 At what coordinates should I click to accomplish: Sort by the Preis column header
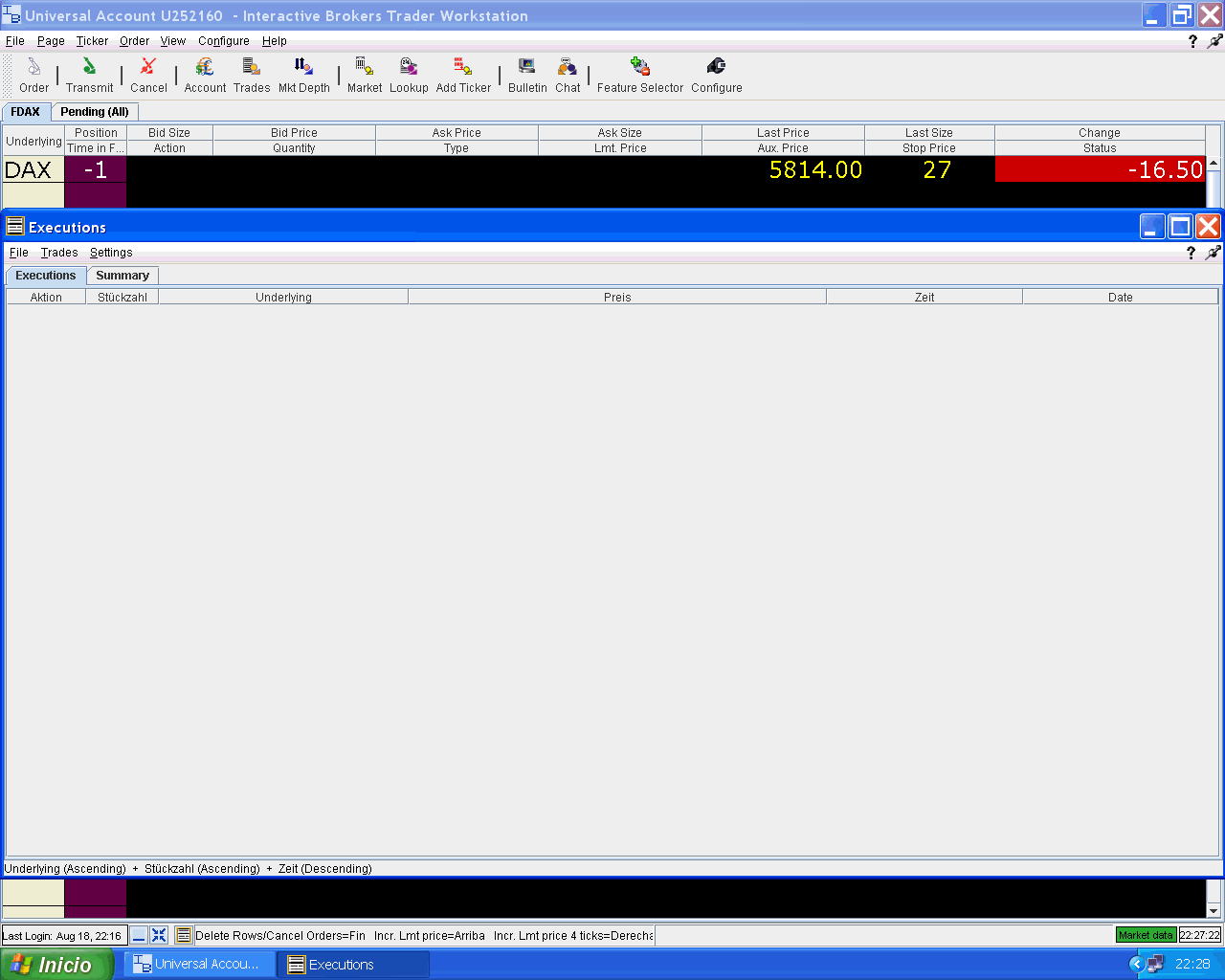click(617, 298)
